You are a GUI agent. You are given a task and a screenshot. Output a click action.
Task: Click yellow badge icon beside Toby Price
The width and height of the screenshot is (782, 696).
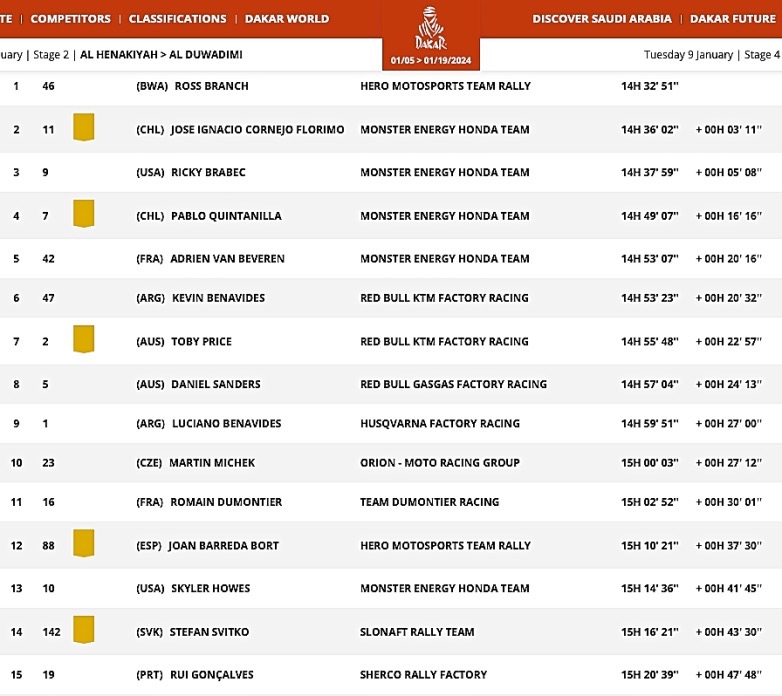tap(84, 339)
